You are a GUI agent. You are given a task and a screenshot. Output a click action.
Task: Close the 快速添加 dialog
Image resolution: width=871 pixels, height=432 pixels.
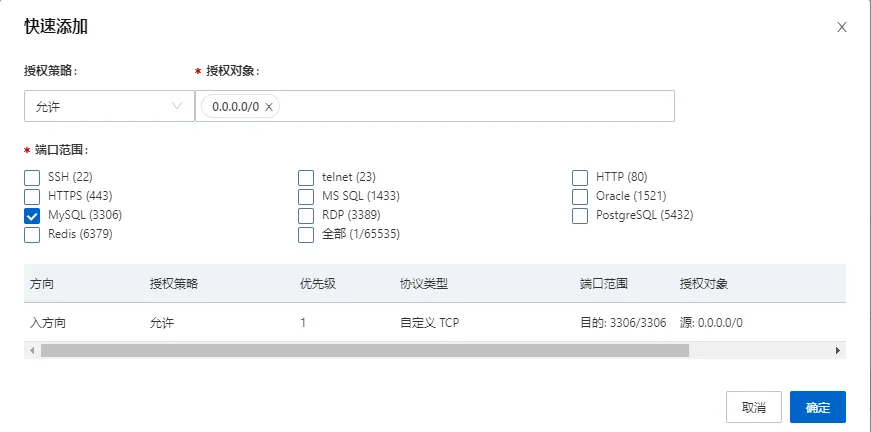click(842, 27)
